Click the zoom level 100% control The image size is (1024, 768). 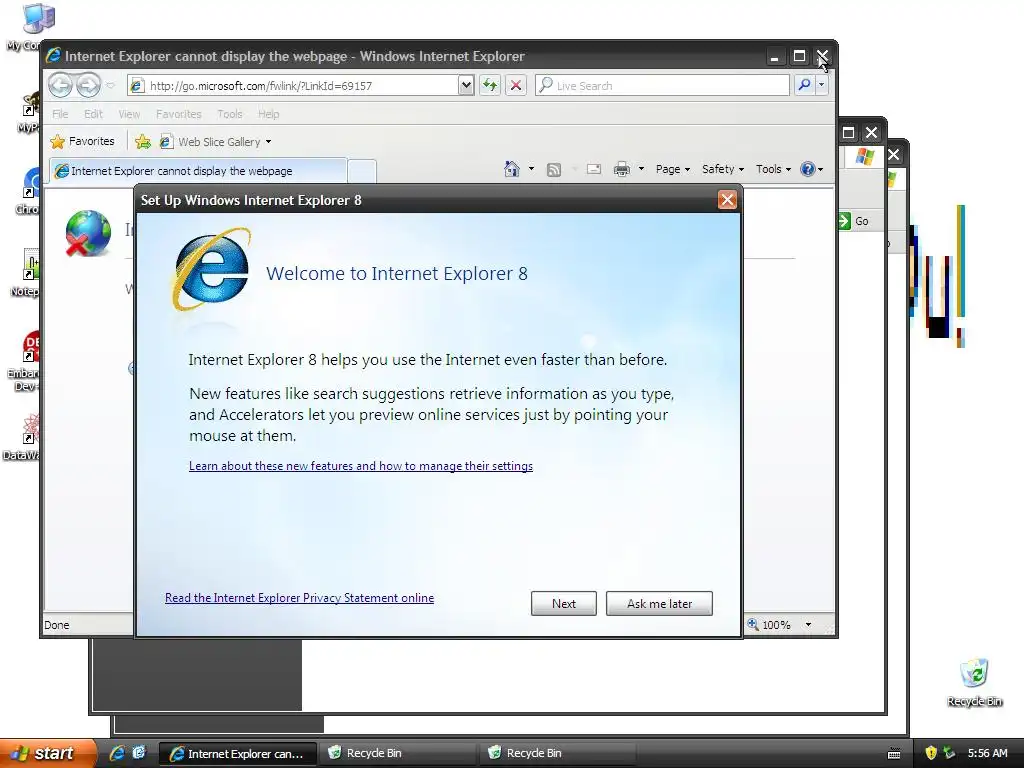tap(769, 625)
